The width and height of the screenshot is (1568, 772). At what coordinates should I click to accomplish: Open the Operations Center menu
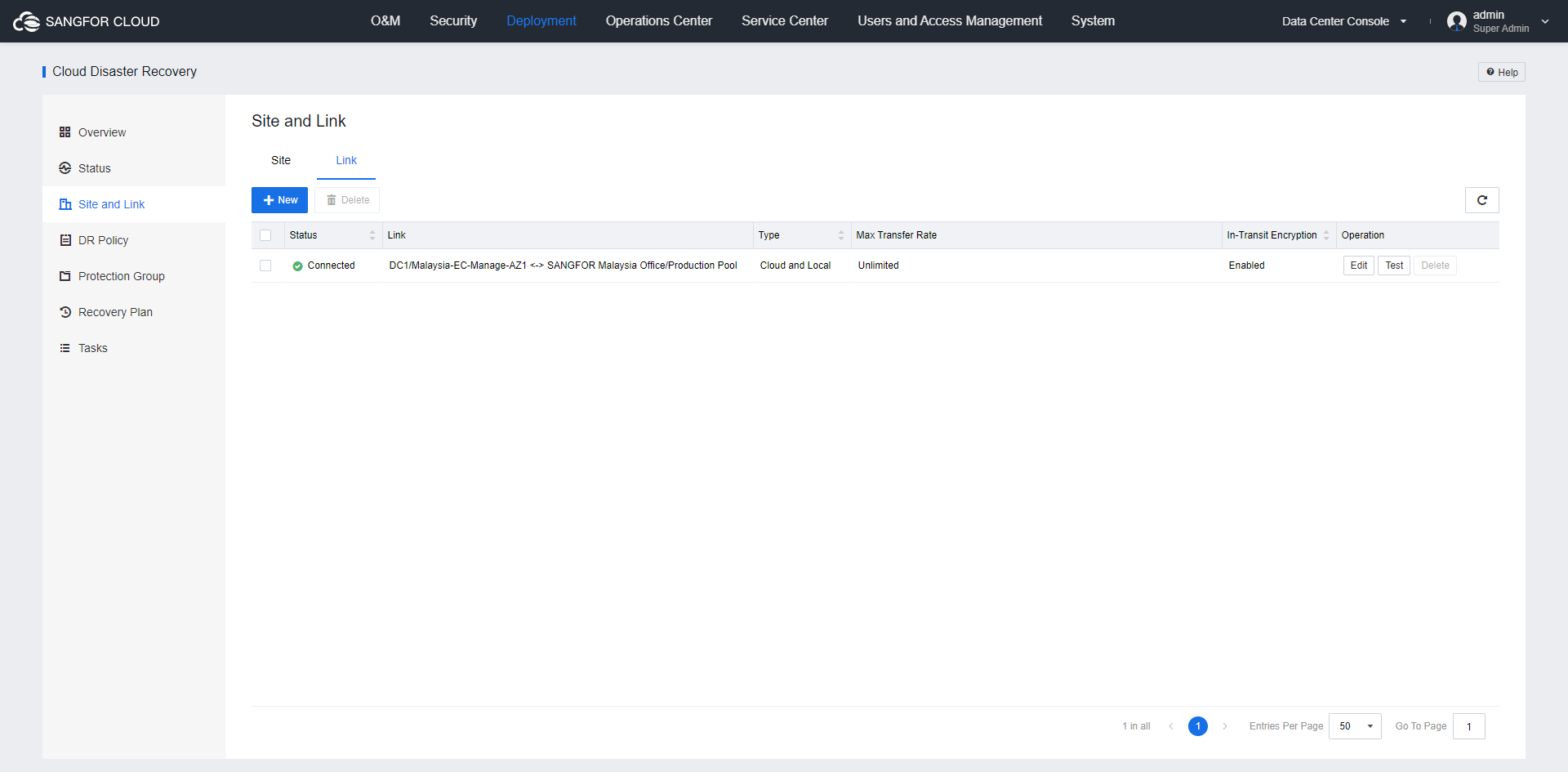(x=659, y=21)
